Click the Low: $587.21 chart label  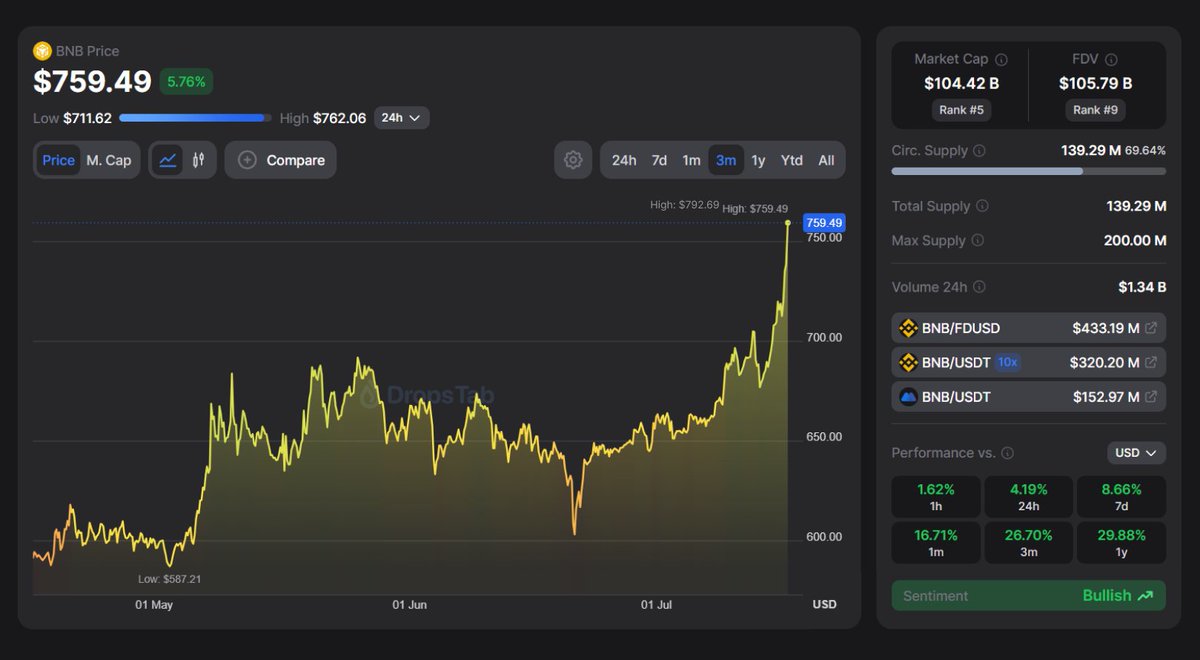(x=169, y=579)
